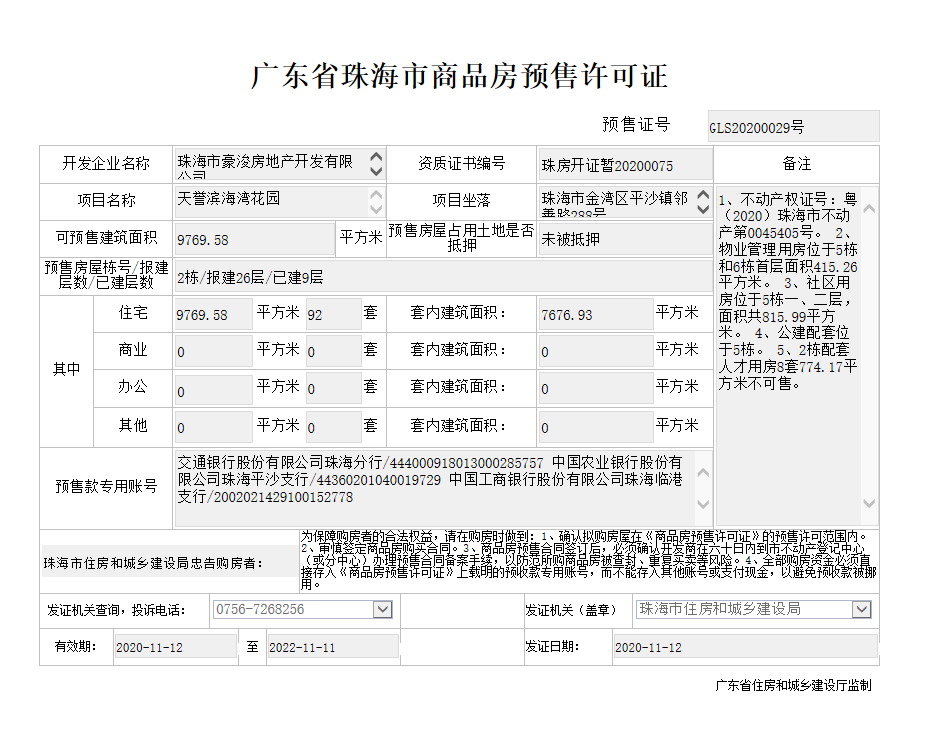
Task: Click the 发证日期 issue date field
Action: (744, 647)
